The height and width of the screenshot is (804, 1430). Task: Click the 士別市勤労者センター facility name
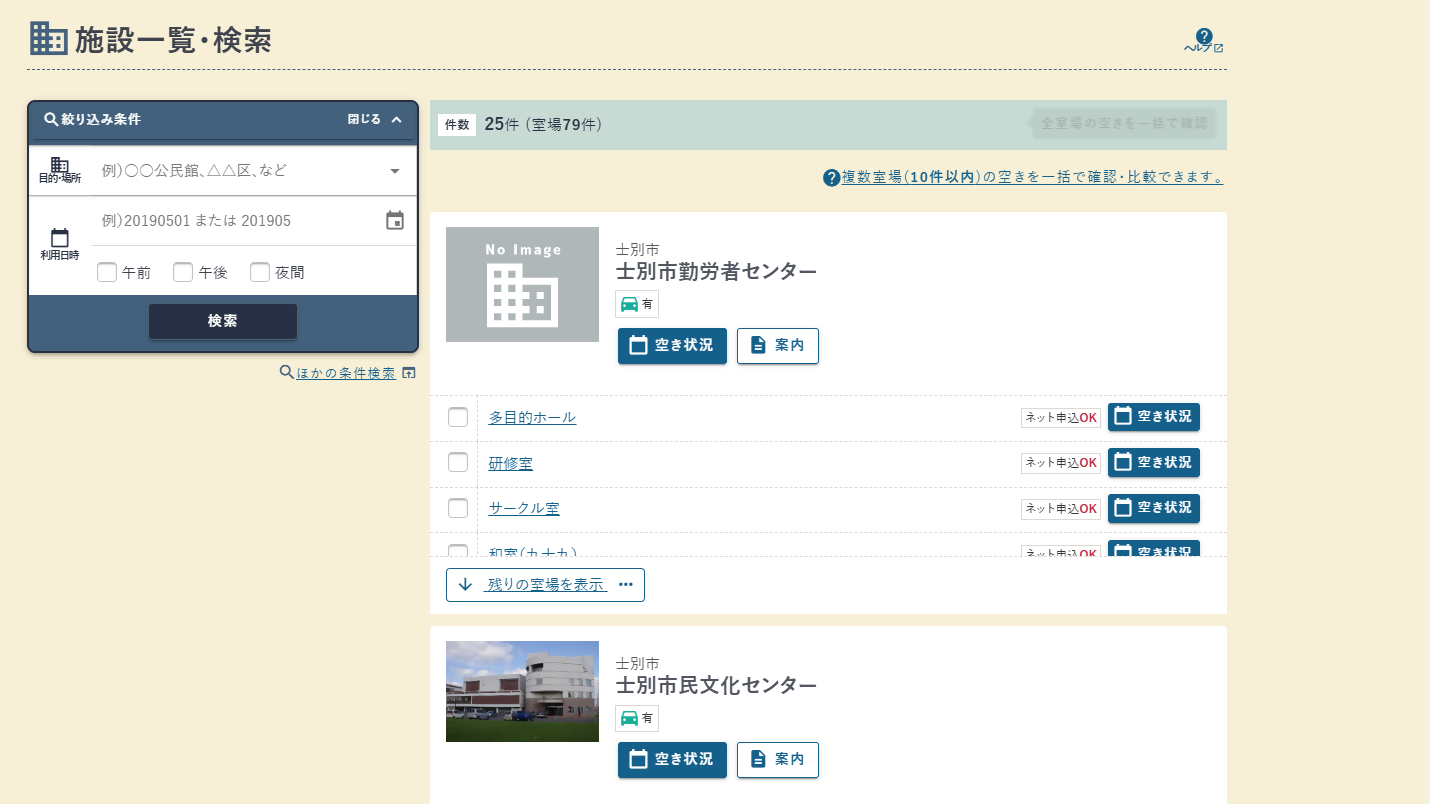(716, 271)
